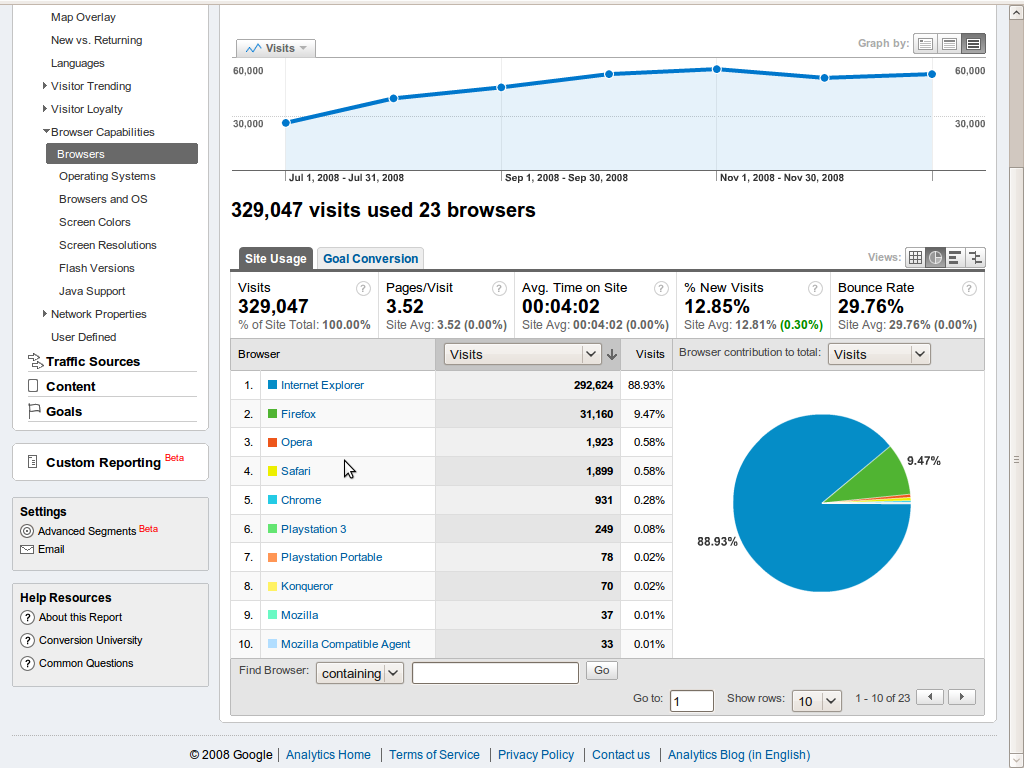Collapse Browser Capabilities tree item
This screenshot has width=1024, height=768.
click(46, 131)
